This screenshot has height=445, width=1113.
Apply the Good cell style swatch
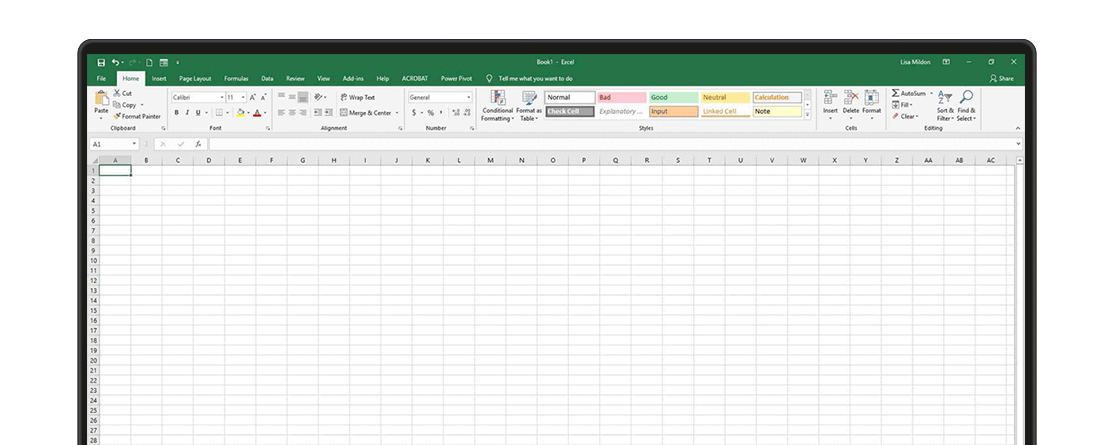tap(673, 97)
